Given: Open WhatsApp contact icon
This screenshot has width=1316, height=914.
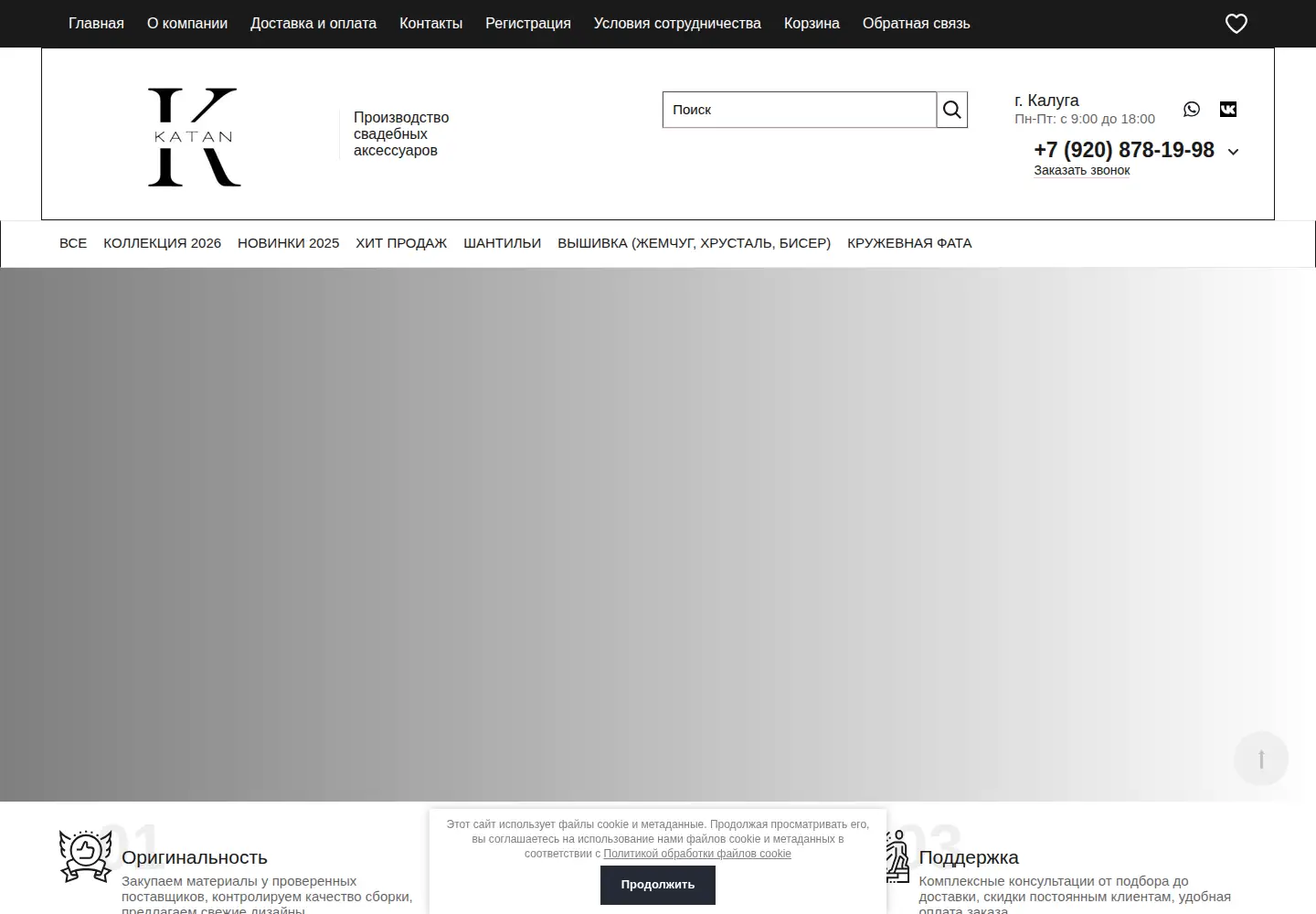Looking at the screenshot, I should (1192, 109).
